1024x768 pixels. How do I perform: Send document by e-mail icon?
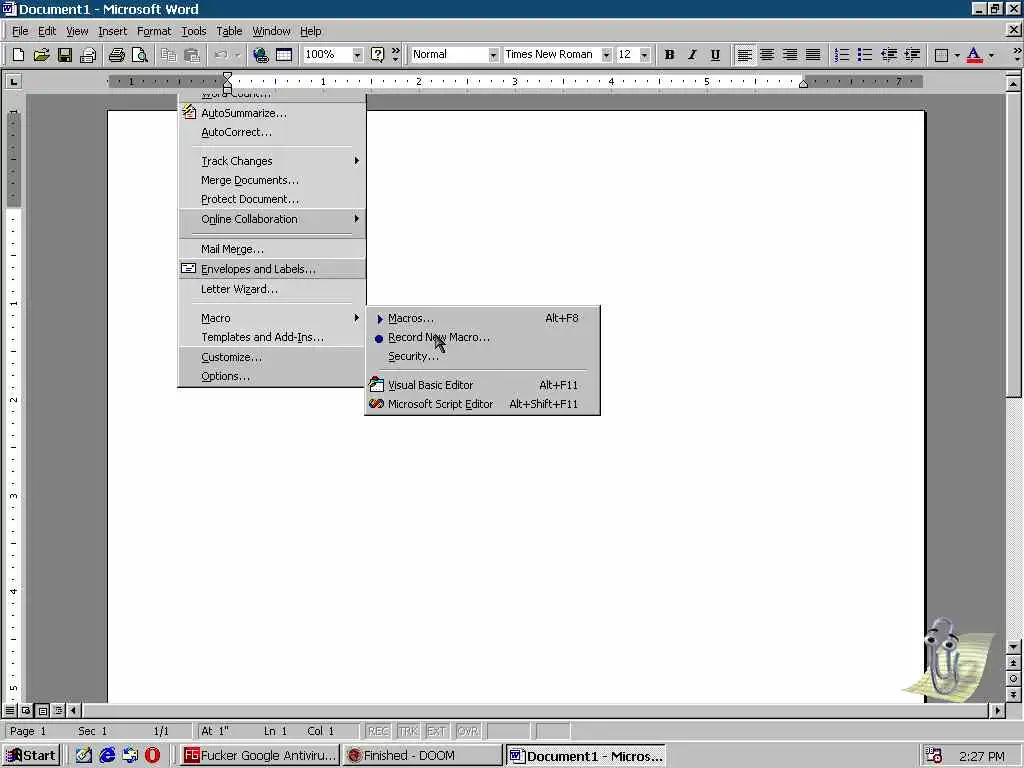88,55
